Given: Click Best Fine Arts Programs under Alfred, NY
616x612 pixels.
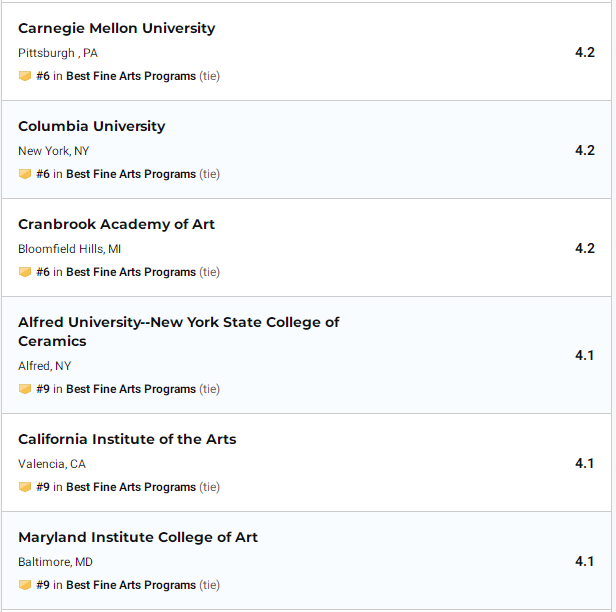Looking at the screenshot, I should coord(131,389).
